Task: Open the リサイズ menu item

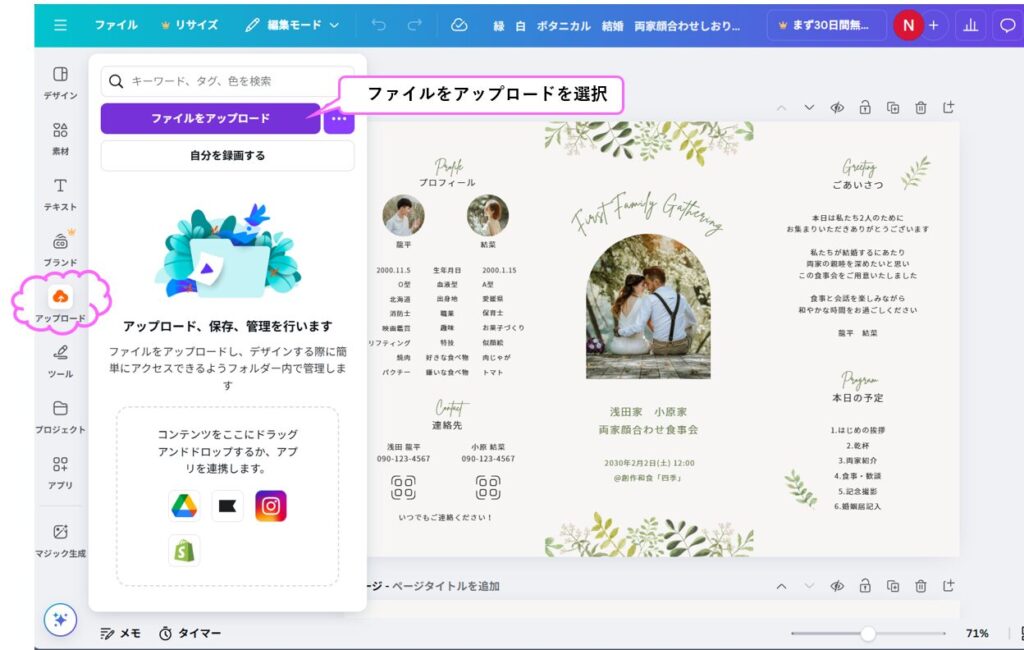Action: tap(189, 25)
